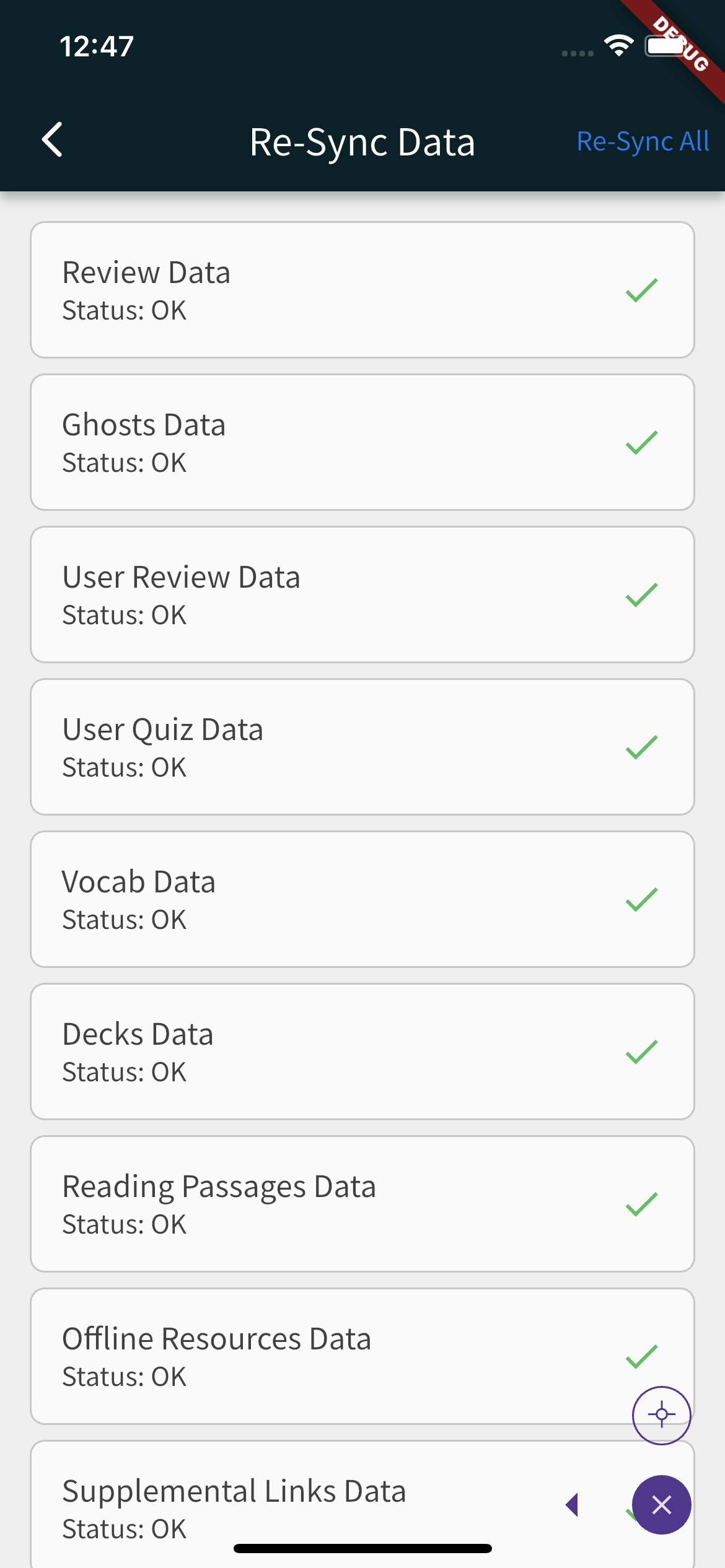Click the Decks Data status checkmark
The width and height of the screenshot is (725, 1568).
(641, 1052)
